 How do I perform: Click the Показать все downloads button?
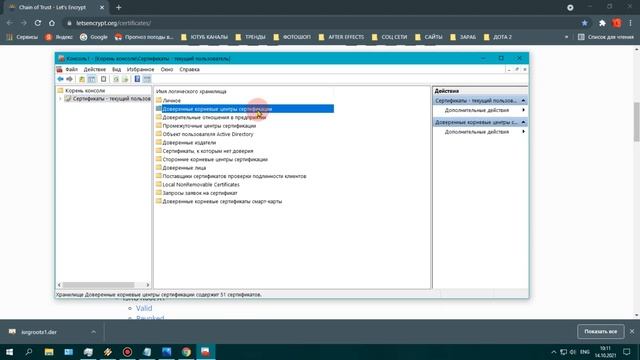click(600, 331)
